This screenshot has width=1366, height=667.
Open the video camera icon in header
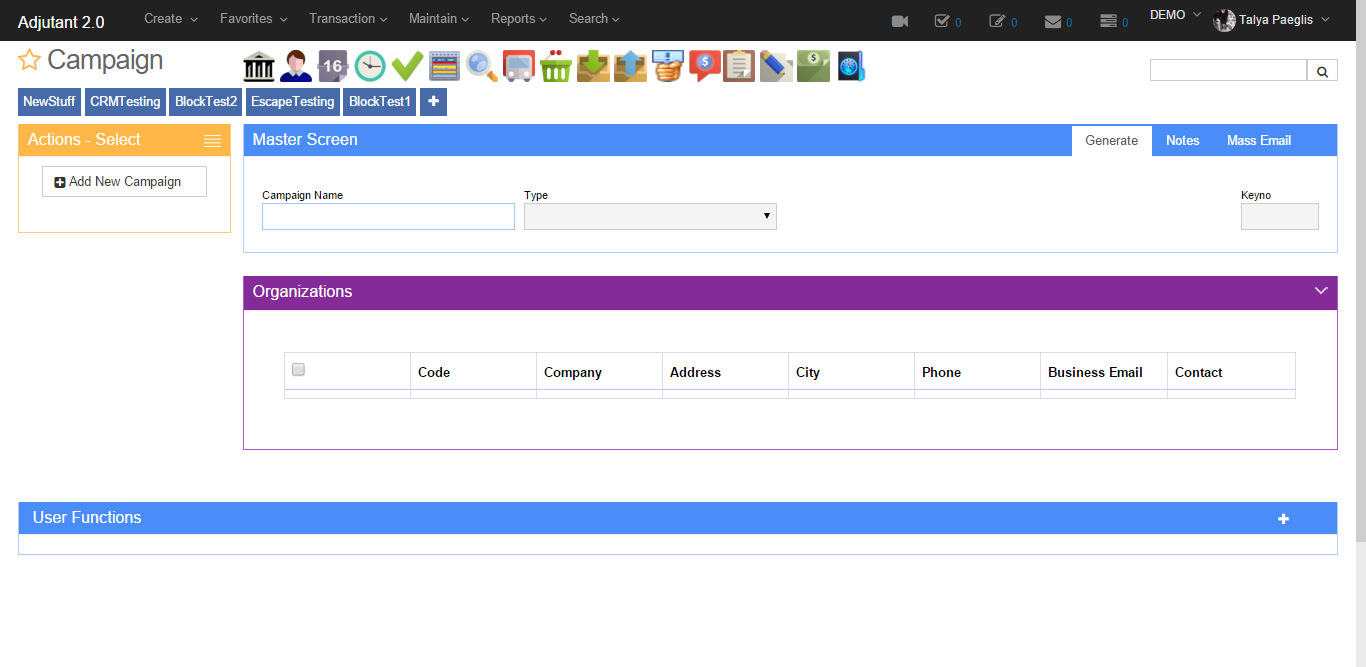900,21
